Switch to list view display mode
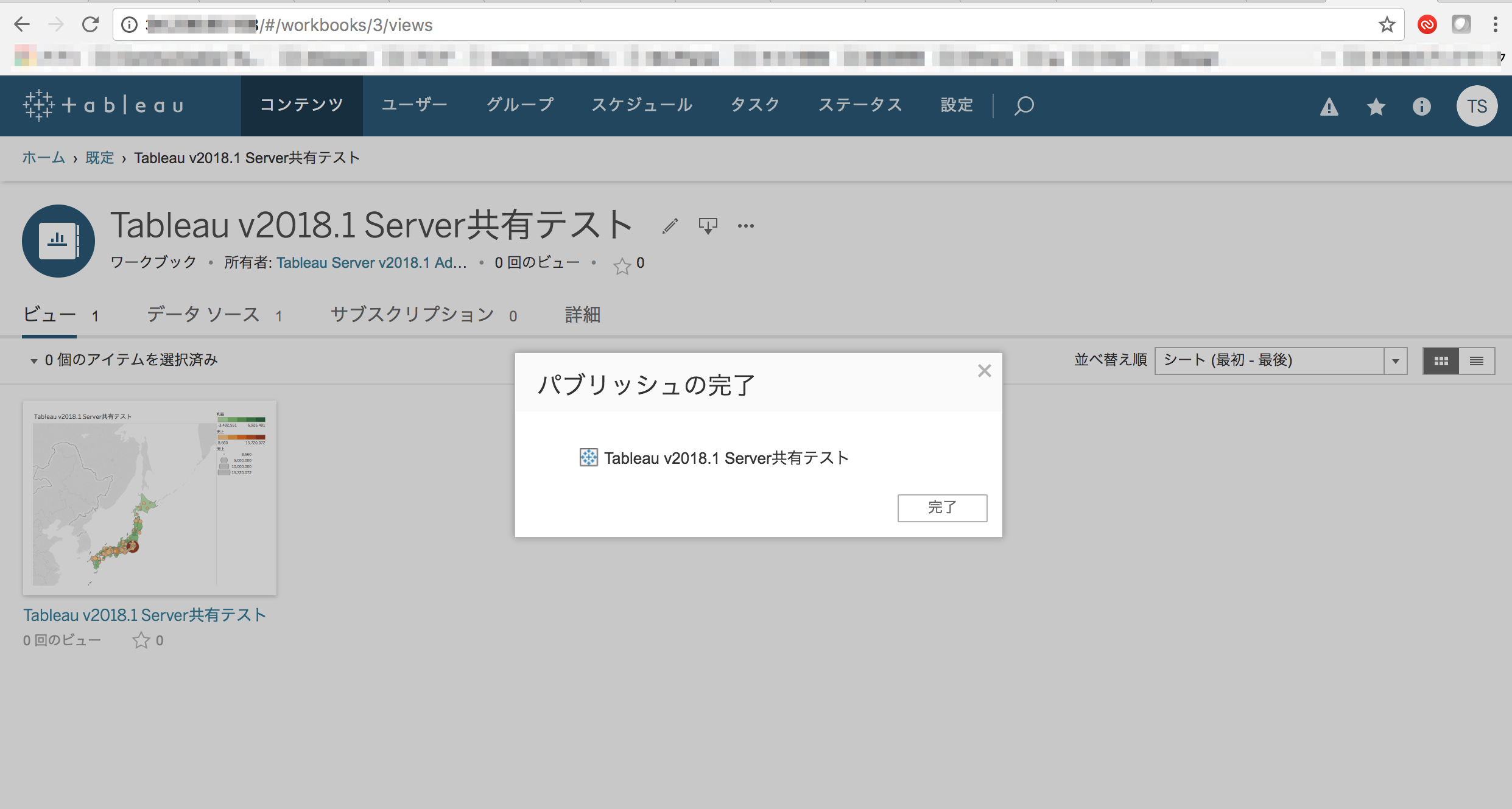Viewport: 1512px width, 809px height. [x=1477, y=360]
